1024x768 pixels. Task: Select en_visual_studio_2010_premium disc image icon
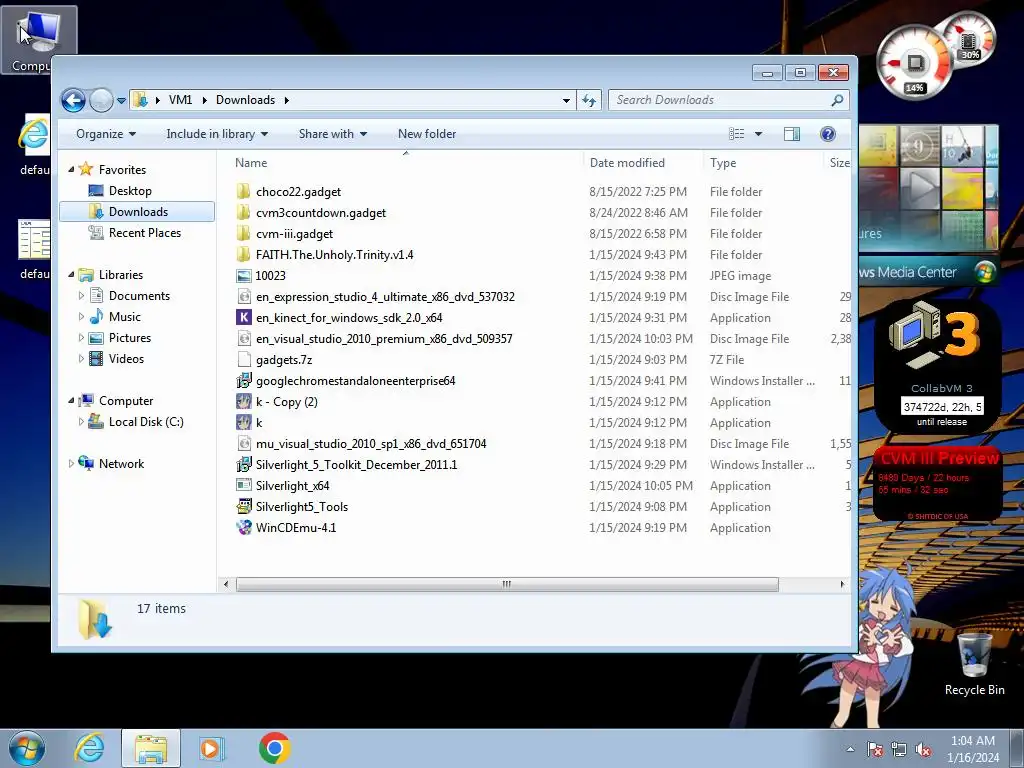pos(244,338)
